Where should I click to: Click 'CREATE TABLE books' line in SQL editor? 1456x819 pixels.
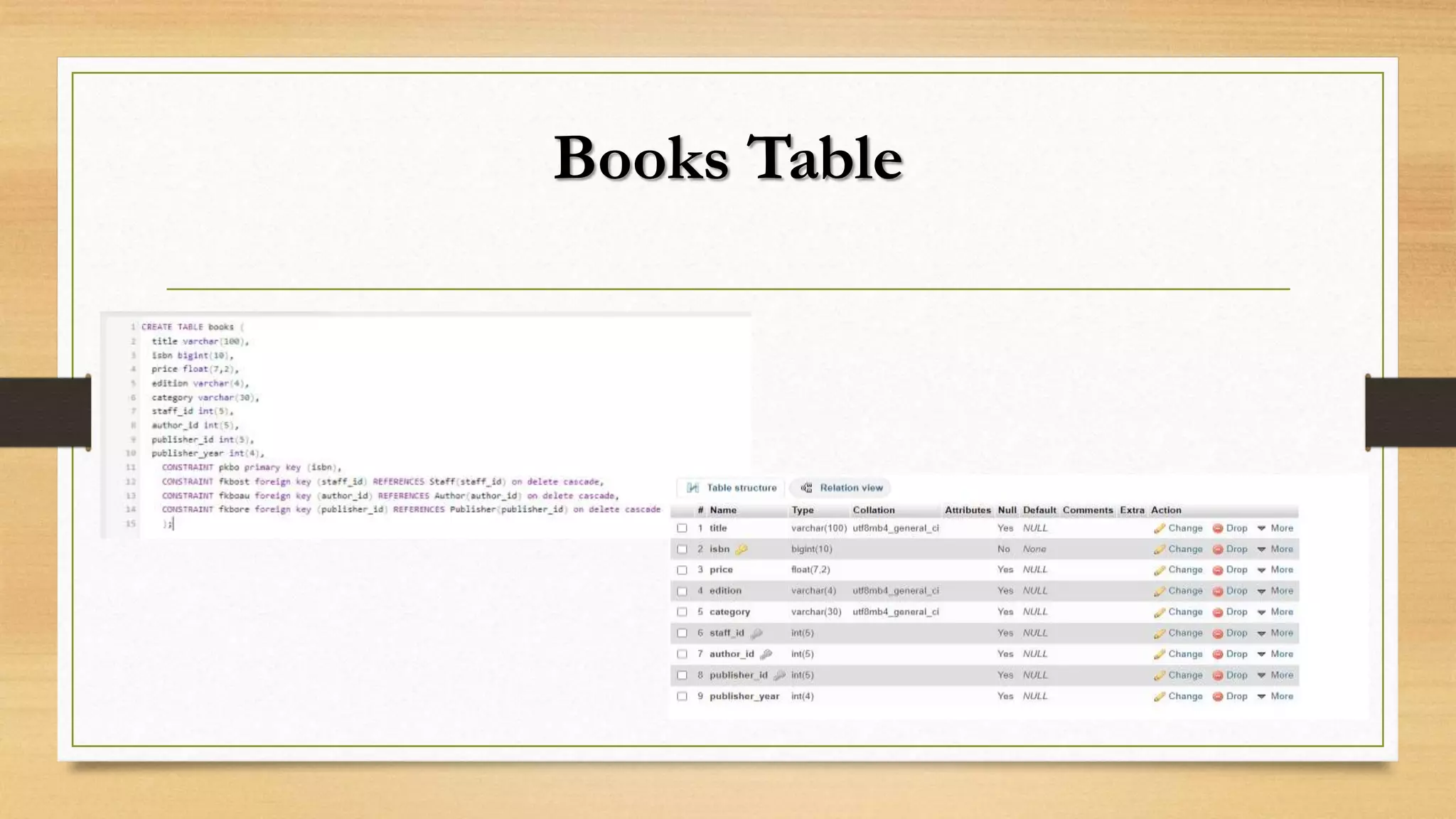point(192,327)
